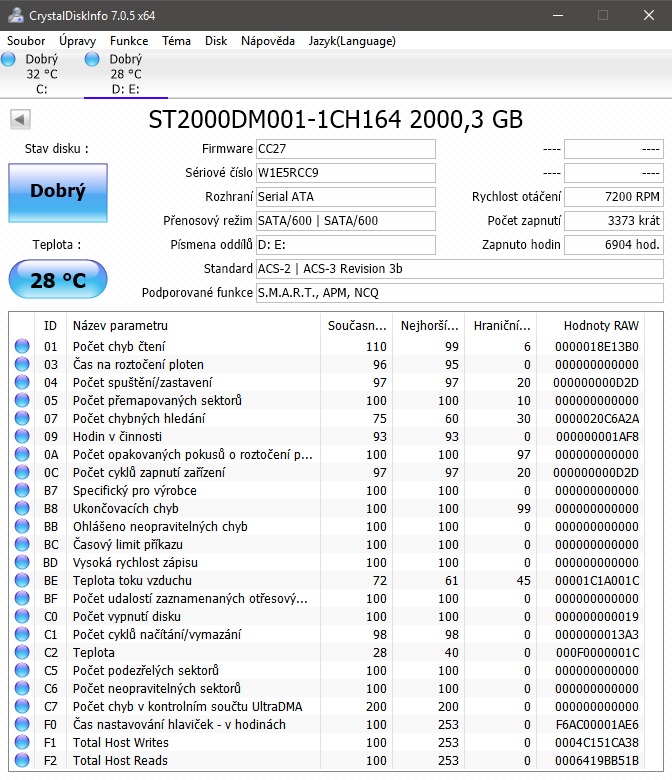
Task: Click the 28 °C temperature button
Action: [58, 280]
